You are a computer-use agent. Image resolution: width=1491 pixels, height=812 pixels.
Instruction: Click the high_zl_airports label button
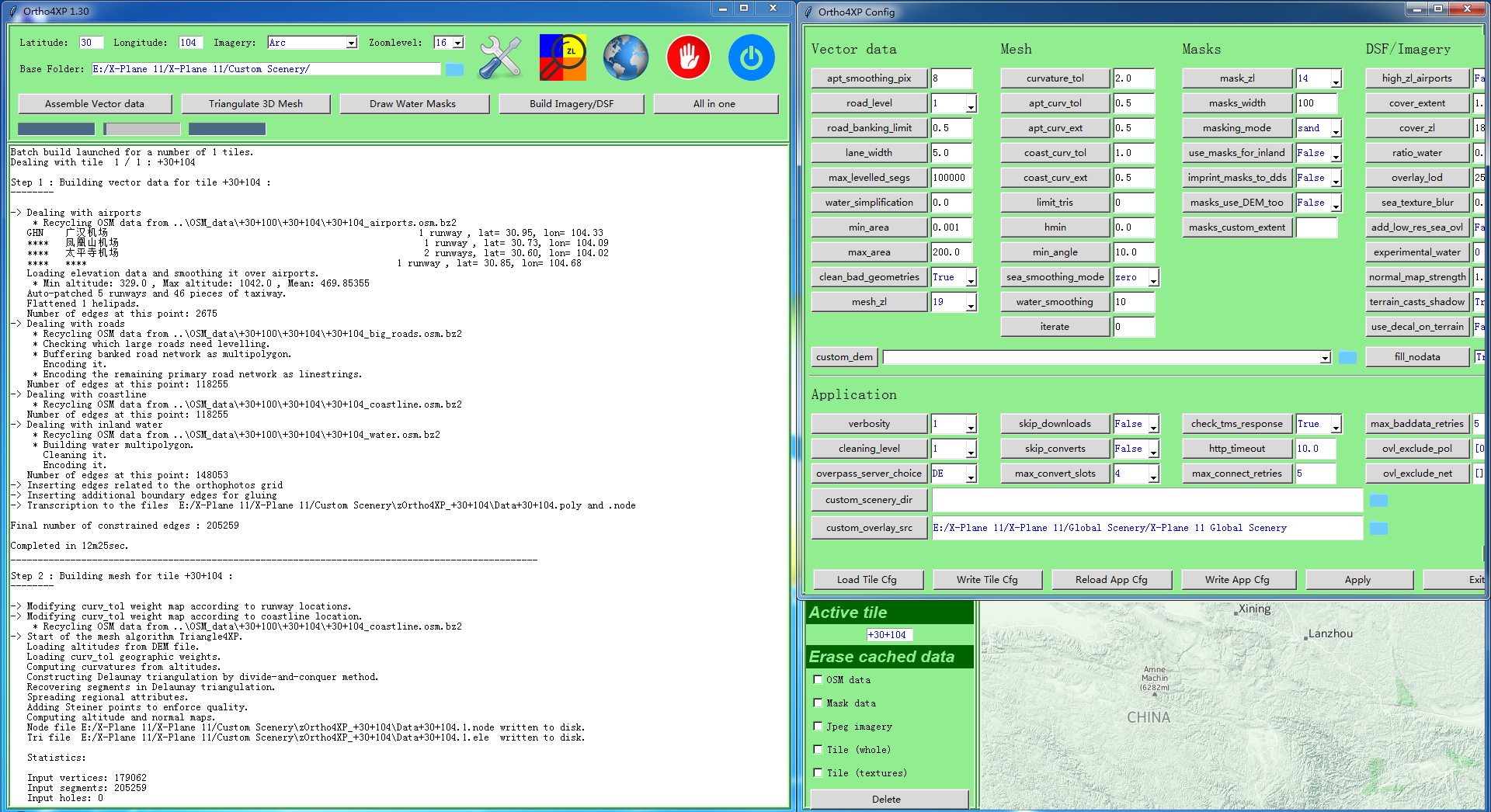pyautogui.click(x=1417, y=78)
